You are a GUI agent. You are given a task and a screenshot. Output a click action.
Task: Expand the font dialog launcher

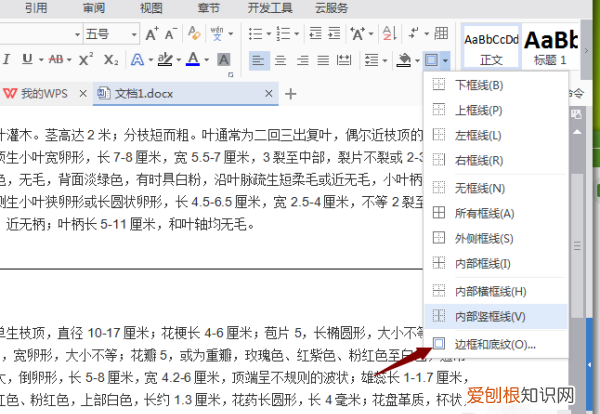tap(230, 75)
